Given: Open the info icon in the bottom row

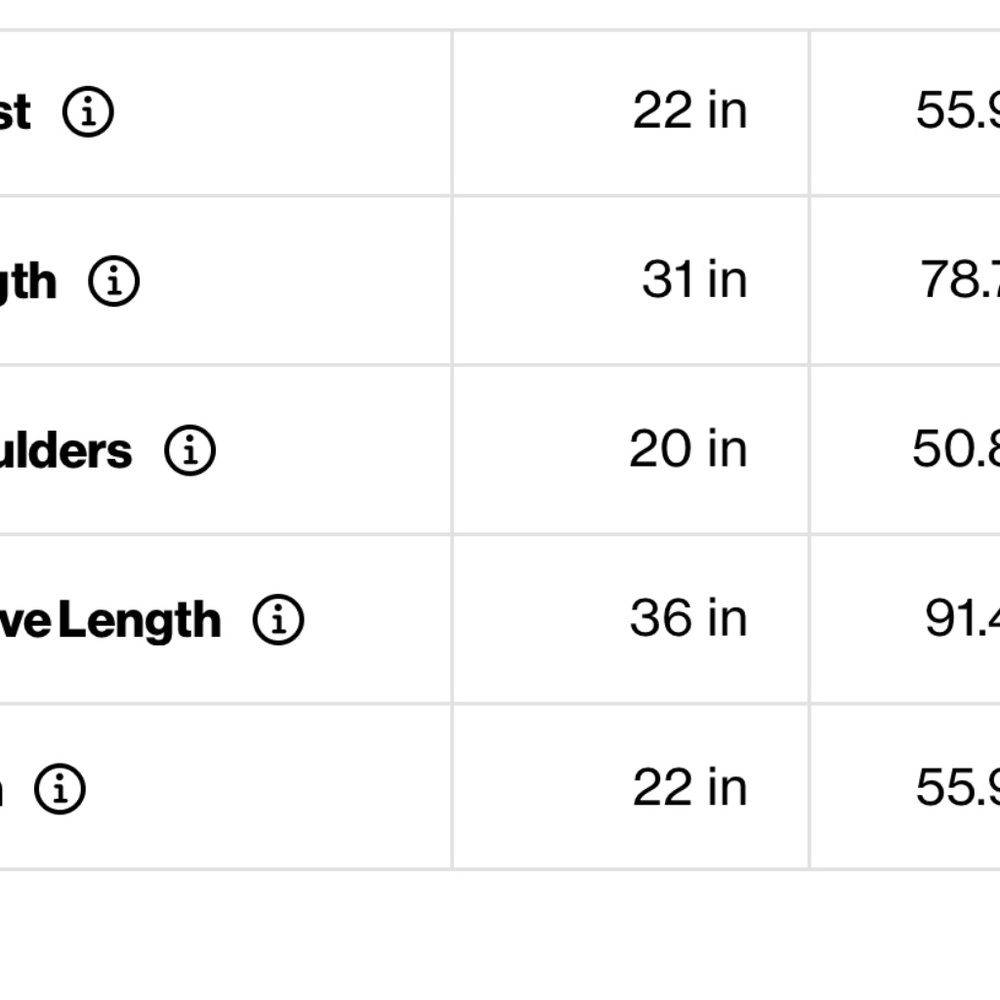Looking at the screenshot, I should tap(60, 789).
